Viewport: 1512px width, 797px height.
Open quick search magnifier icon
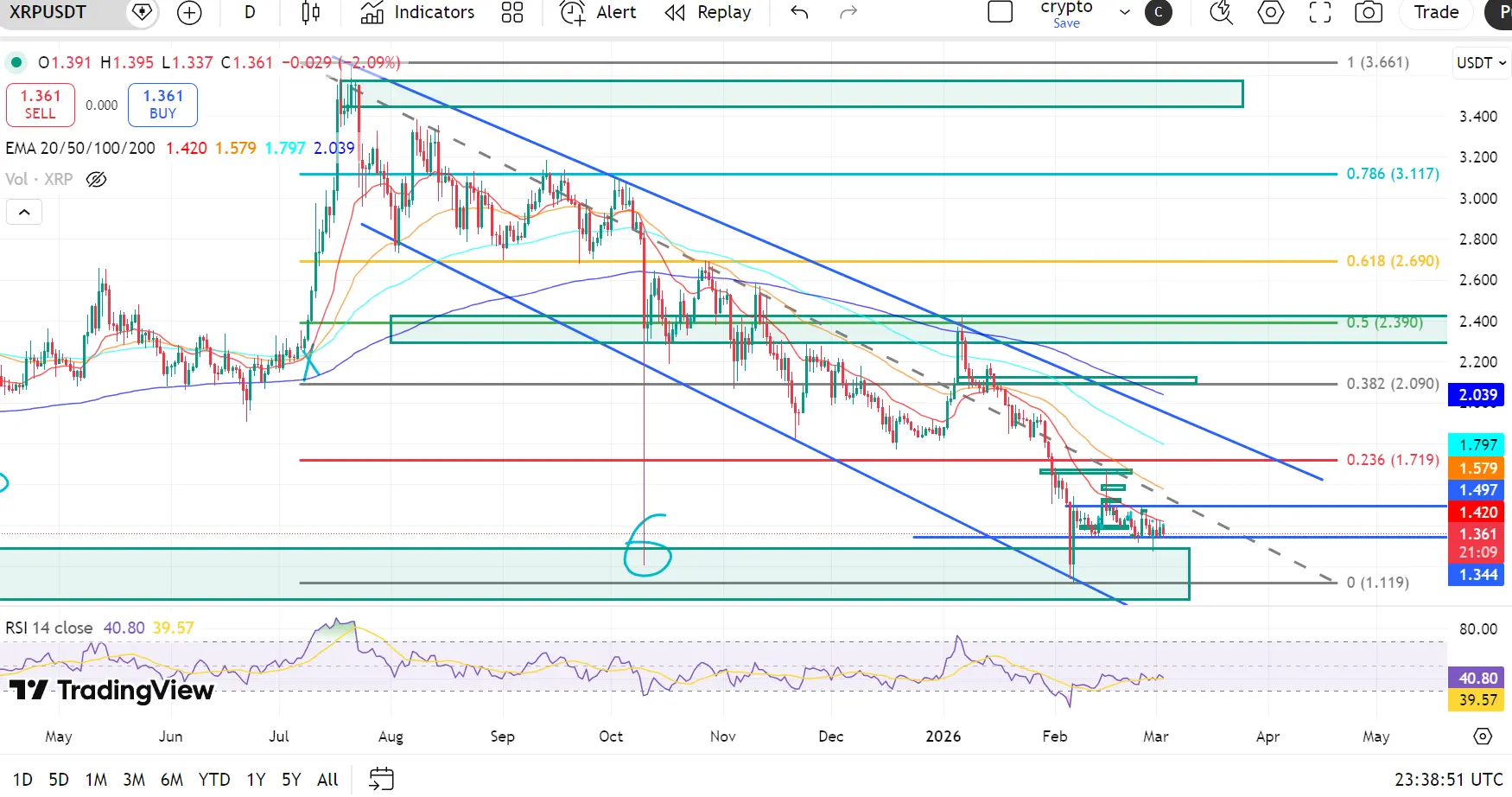(x=1221, y=12)
